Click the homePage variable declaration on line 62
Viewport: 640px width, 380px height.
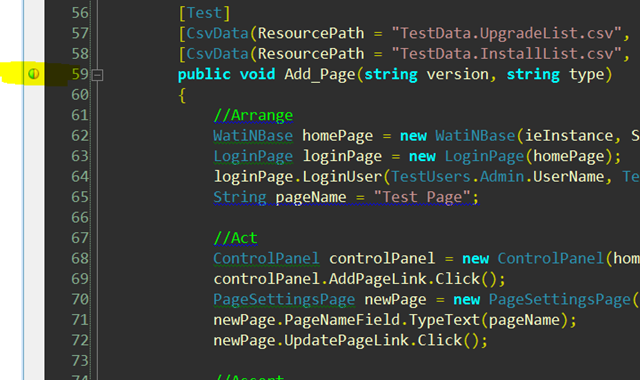pos(338,136)
